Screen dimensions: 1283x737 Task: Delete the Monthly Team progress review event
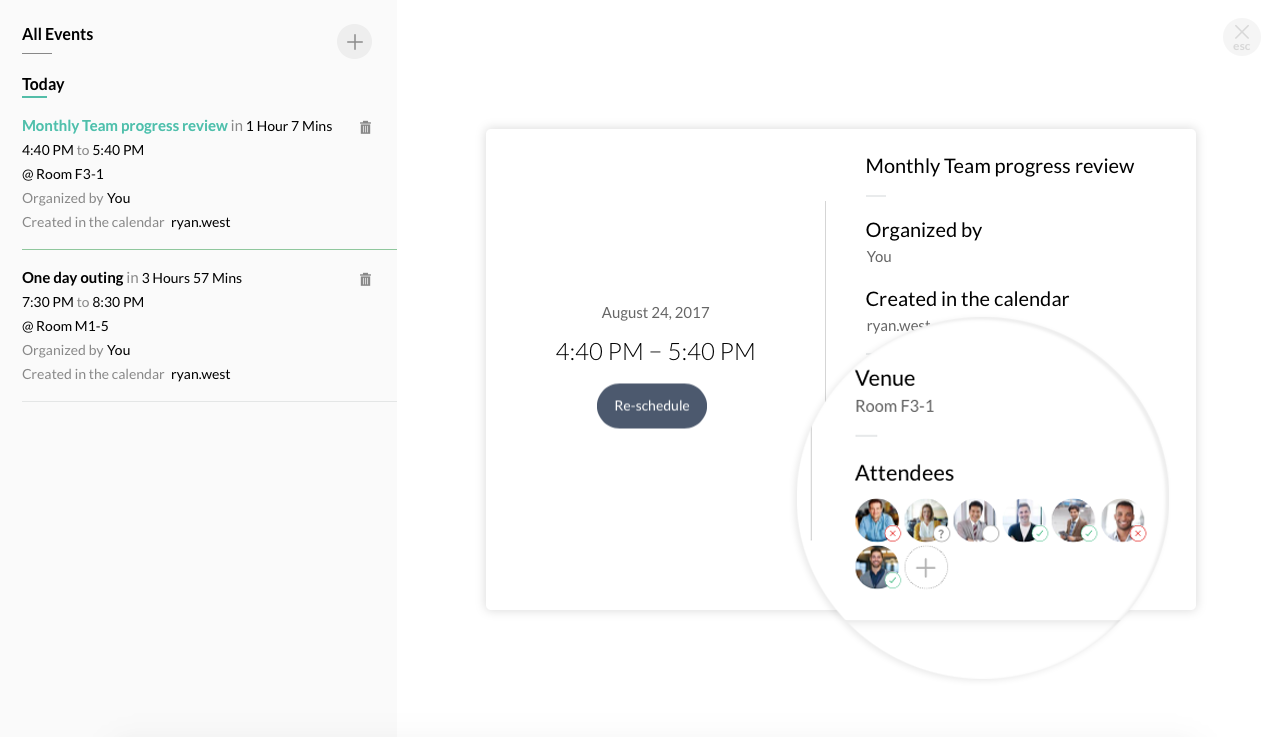tap(365, 127)
